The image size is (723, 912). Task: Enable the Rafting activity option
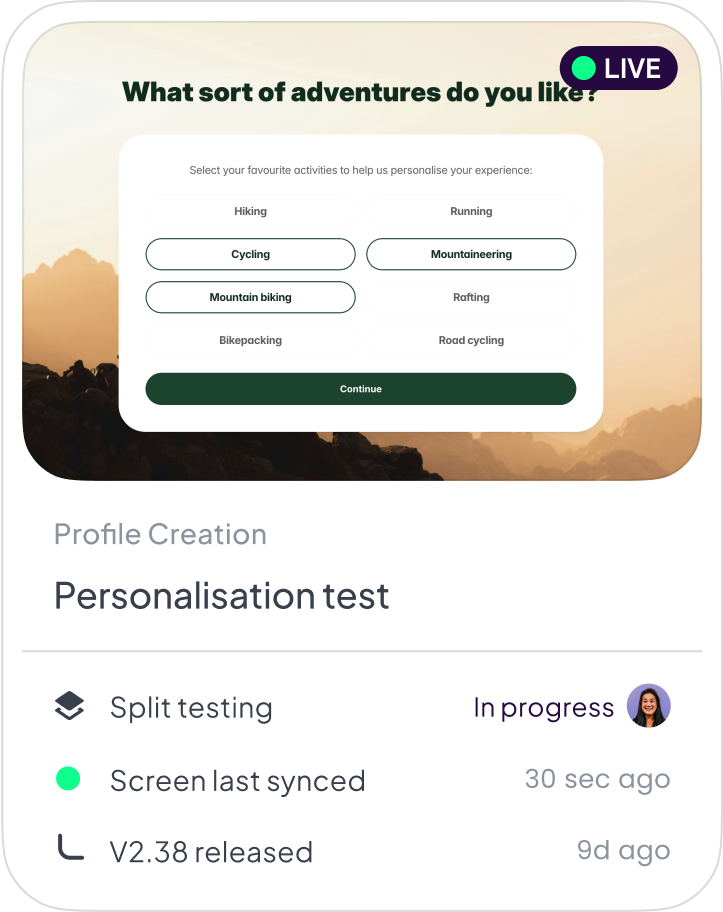pyautogui.click(x=471, y=297)
